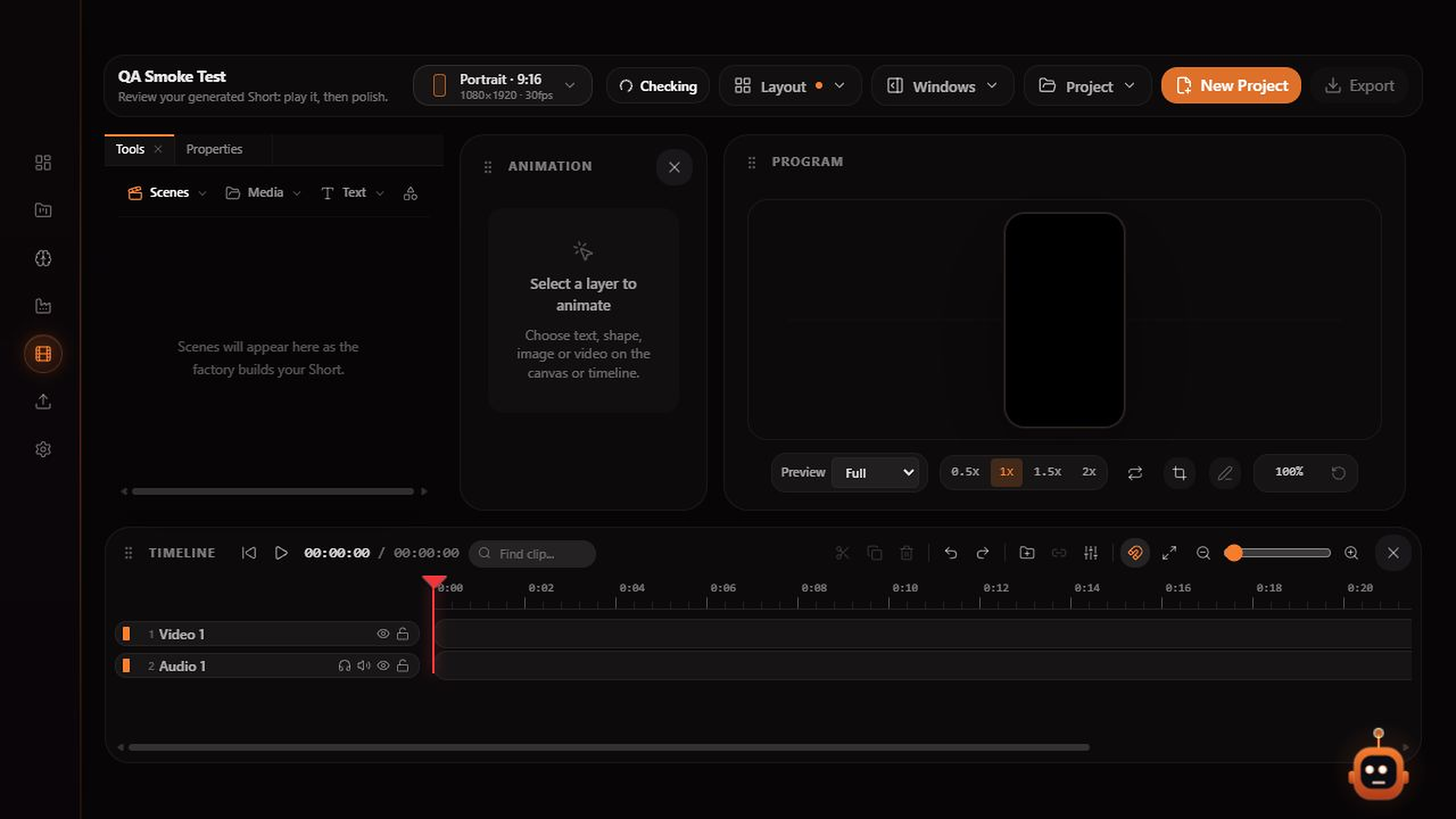Toggle visibility of Video 1 track
Screen dimensions: 1456x819
(x=383, y=634)
